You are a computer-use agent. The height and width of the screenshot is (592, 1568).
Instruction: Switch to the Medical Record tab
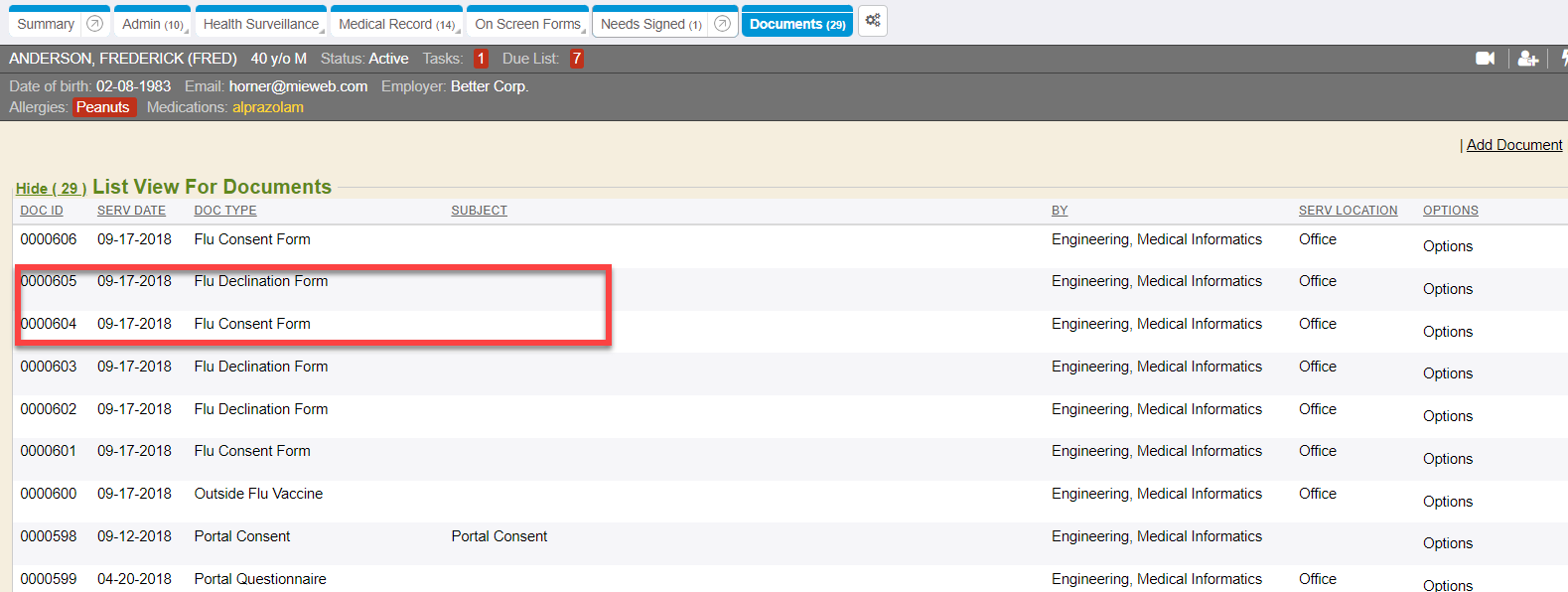(396, 24)
